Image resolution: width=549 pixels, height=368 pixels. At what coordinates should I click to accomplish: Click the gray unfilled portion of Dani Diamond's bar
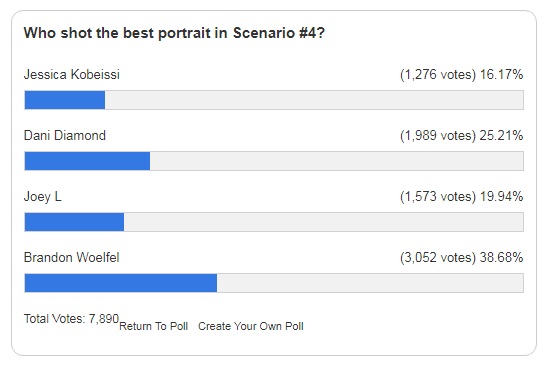pyautogui.click(x=337, y=161)
